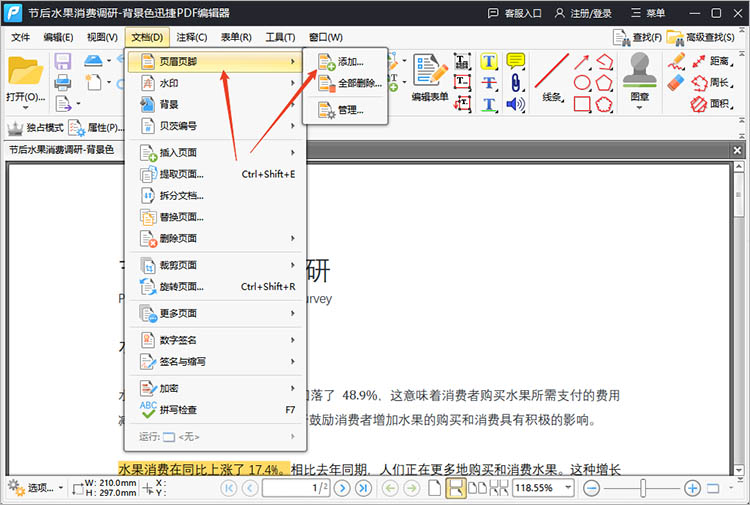Select the Oval shape tool
This screenshot has height=505, width=750.
[582, 83]
